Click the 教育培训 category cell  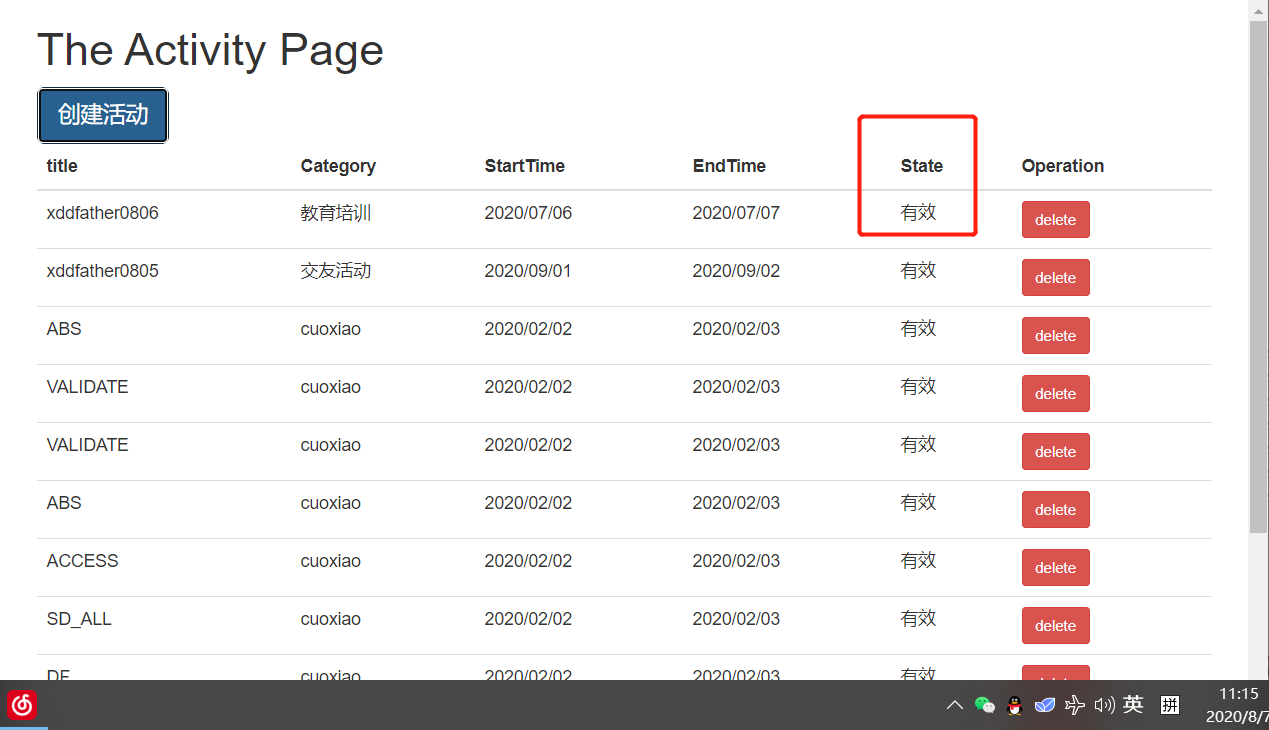(336, 213)
